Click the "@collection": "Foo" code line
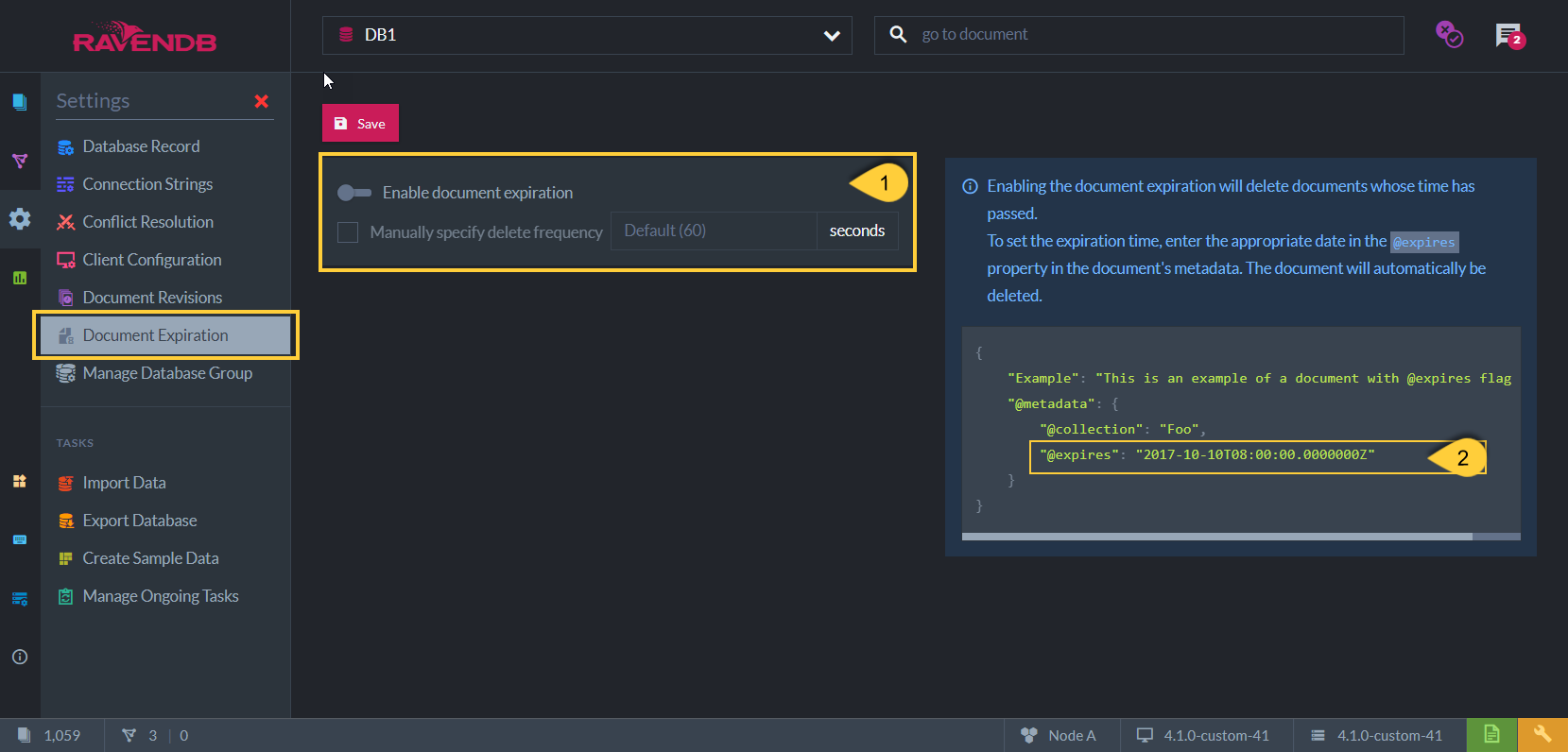Image resolution: width=1568 pixels, height=752 pixels. click(x=1123, y=429)
